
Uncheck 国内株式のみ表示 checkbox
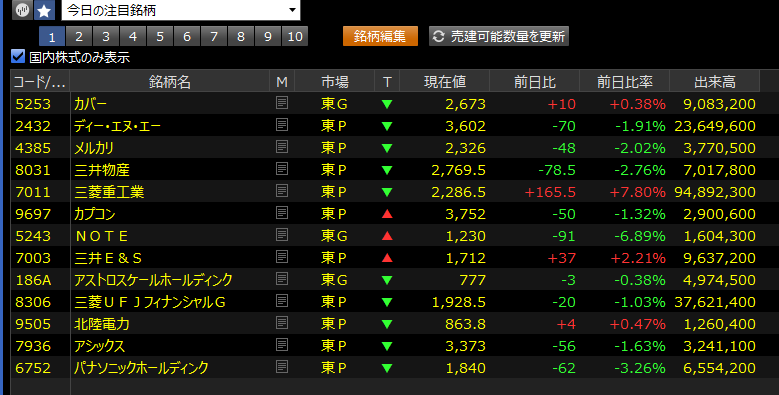tap(18, 57)
